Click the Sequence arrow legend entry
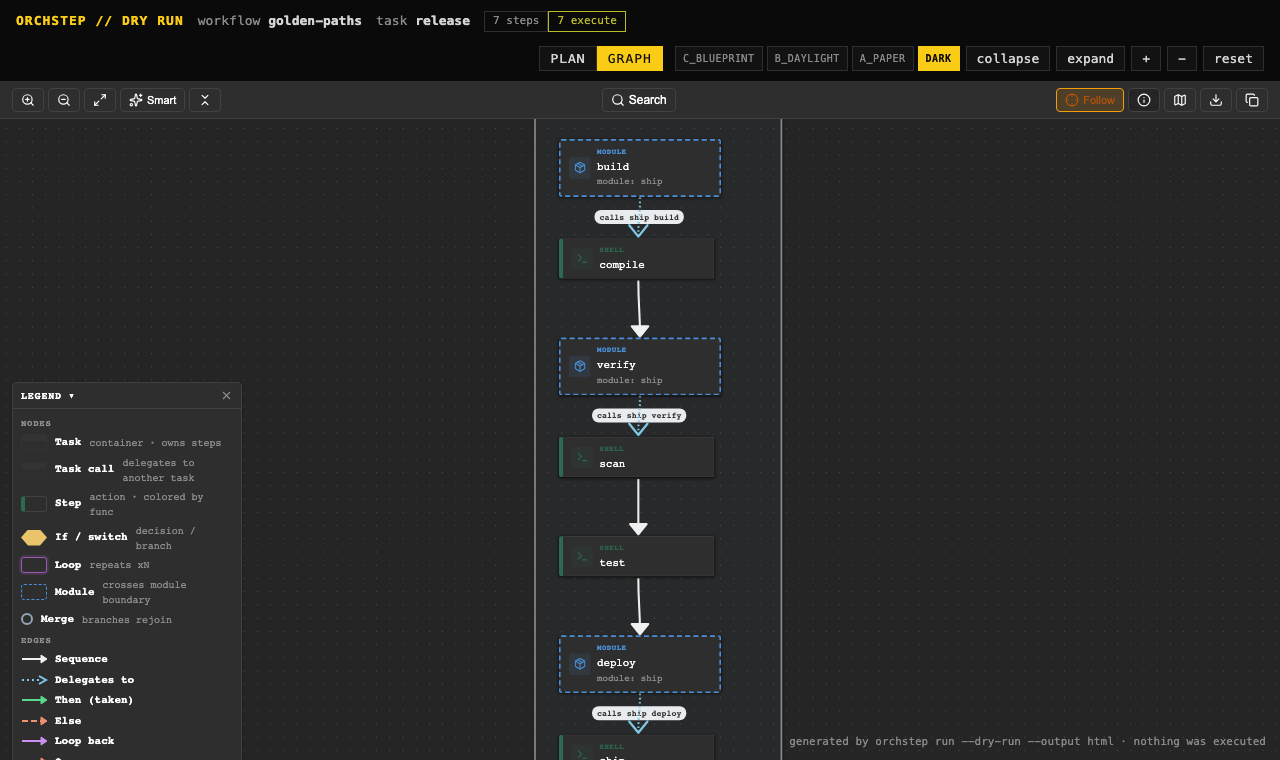The image size is (1280, 760). click(x=65, y=659)
